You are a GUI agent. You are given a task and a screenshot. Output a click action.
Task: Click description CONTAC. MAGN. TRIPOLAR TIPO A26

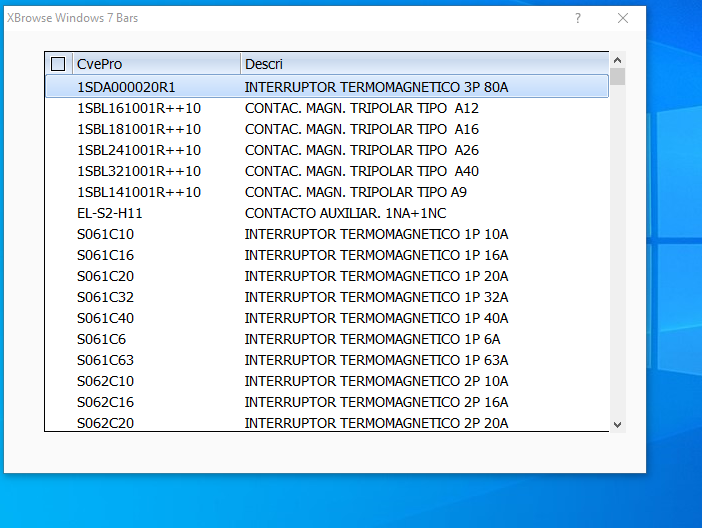[362, 150]
